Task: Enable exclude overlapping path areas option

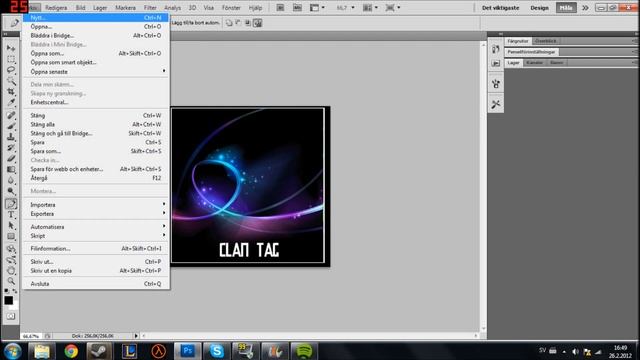Action: (258, 23)
